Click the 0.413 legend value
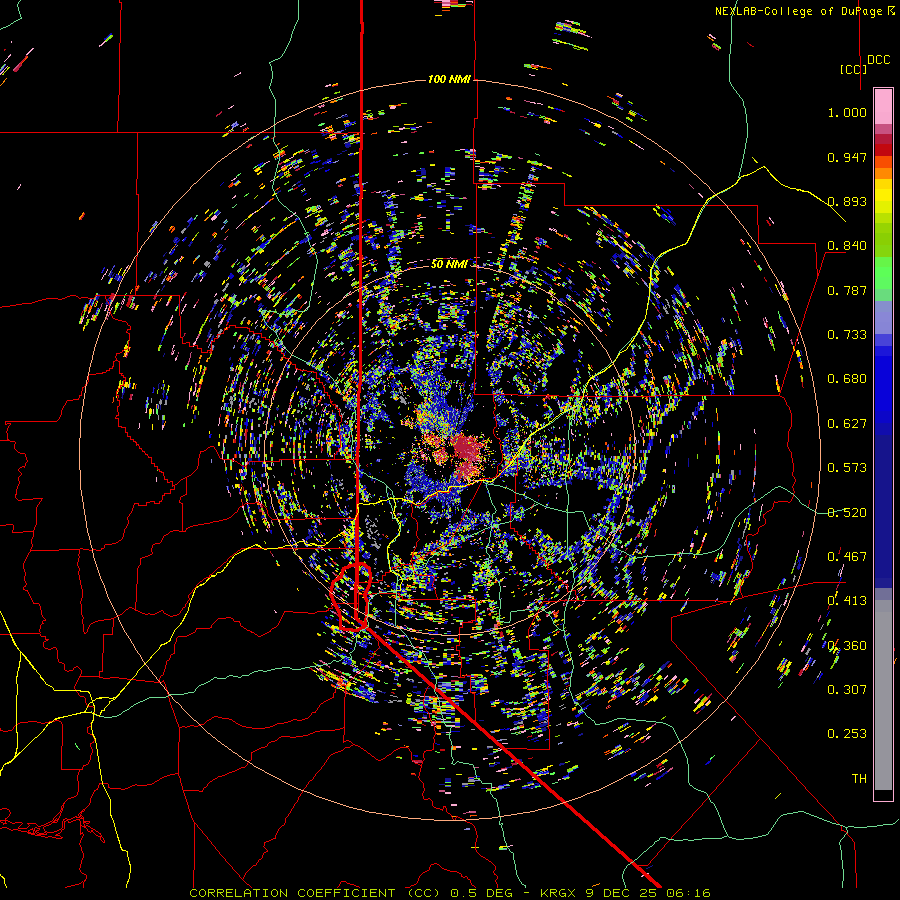Image resolution: width=900 pixels, height=900 pixels. (847, 601)
